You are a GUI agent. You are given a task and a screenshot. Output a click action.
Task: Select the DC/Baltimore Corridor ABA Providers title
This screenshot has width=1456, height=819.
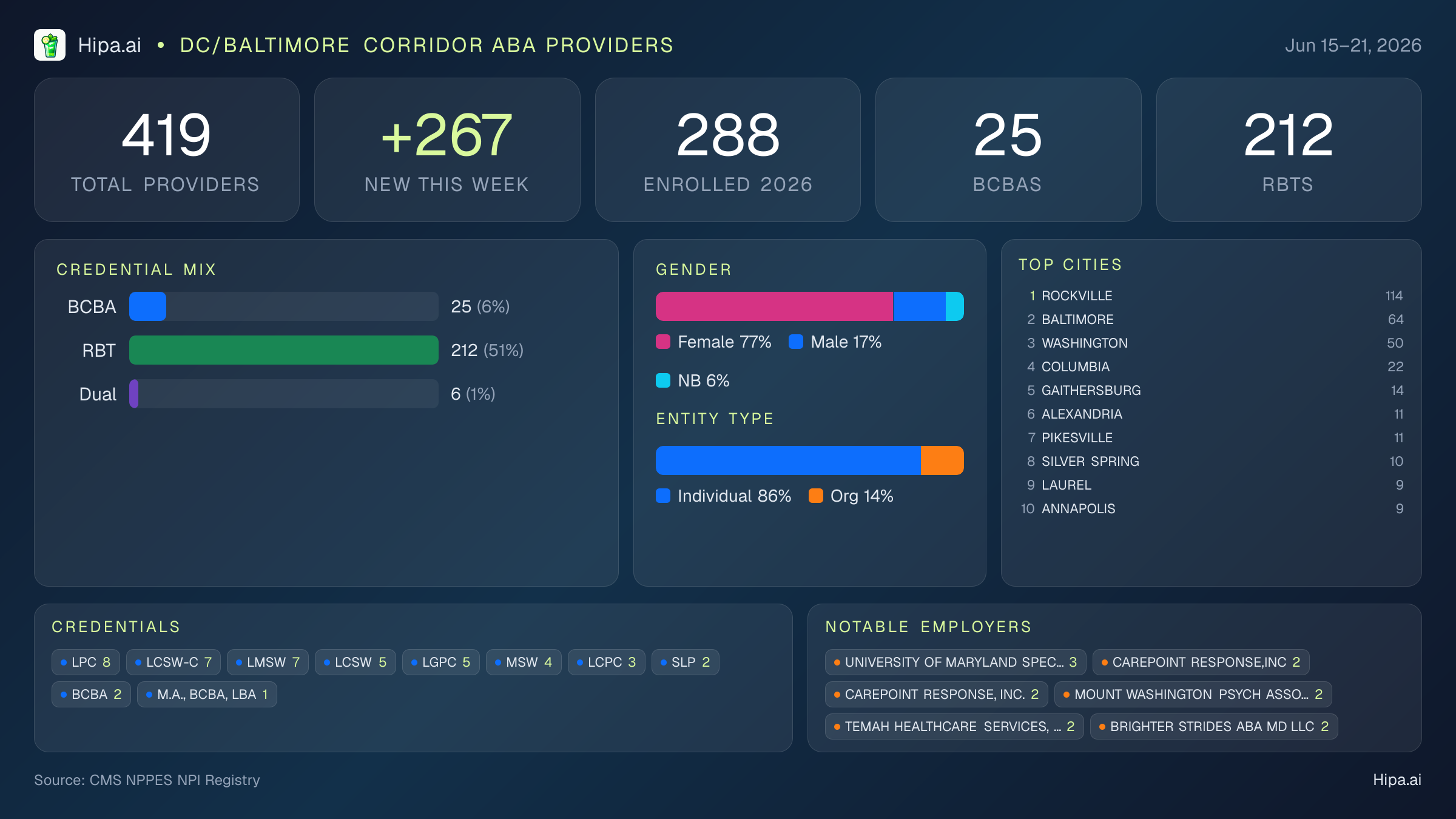point(426,45)
